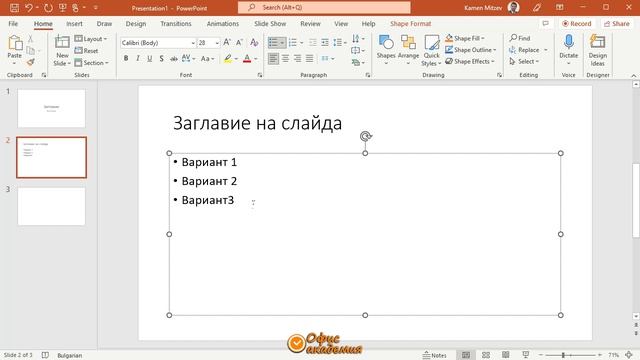Open comments pane icon
This screenshot has height=360, width=640.
point(545,24)
